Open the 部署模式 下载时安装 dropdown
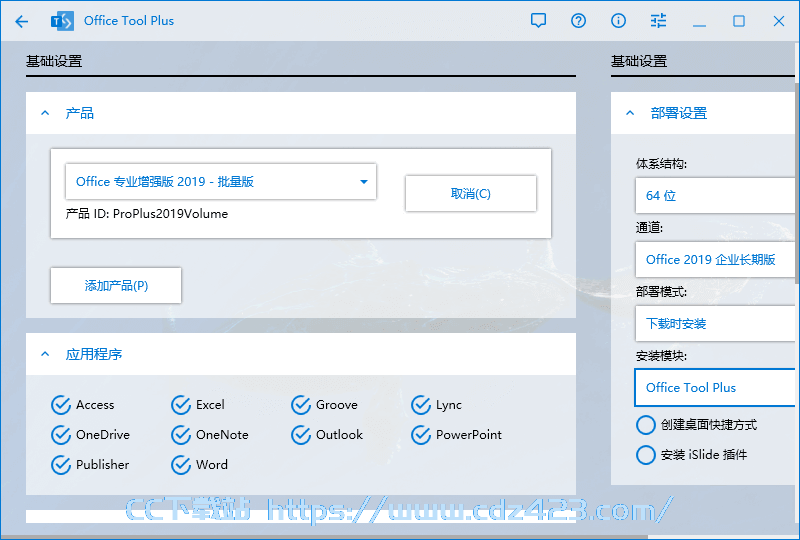The height and width of the screenshot is (540, 800). tap(715, 324)
